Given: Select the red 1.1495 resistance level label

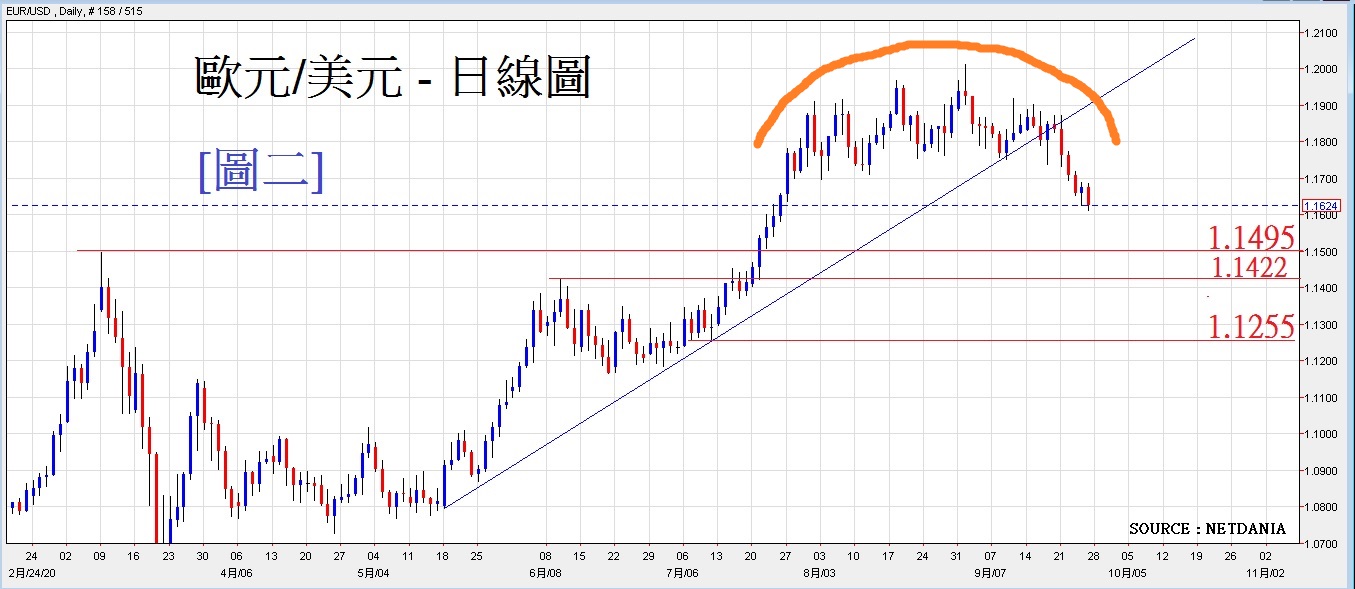Looking at the screenshot, I should (1251, 238).
